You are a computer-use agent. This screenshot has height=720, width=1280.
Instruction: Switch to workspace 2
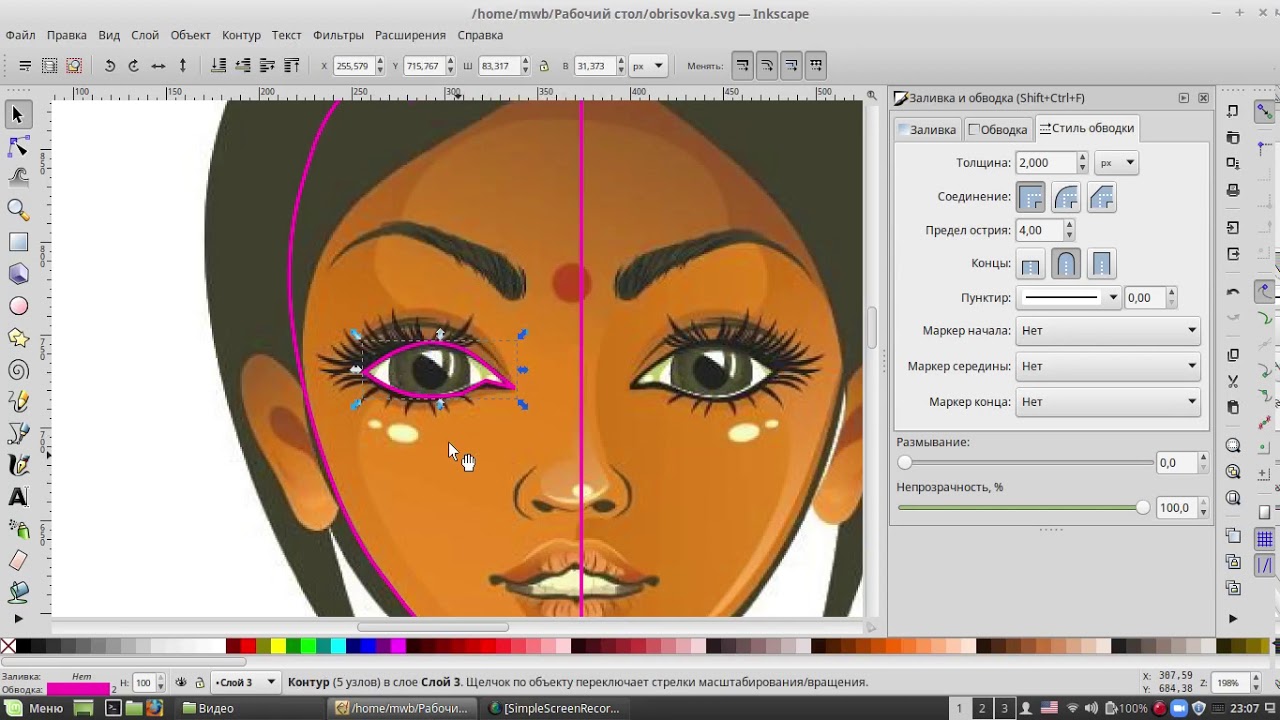[981, 708]
